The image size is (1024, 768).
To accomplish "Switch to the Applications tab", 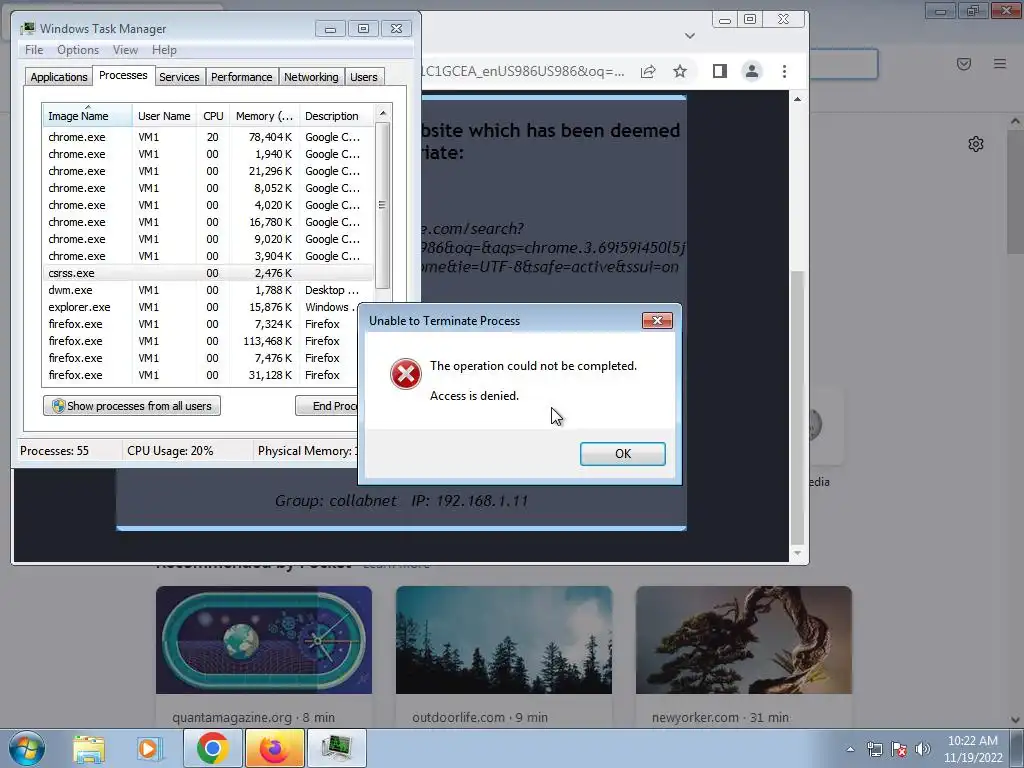I will coord(59,77).
